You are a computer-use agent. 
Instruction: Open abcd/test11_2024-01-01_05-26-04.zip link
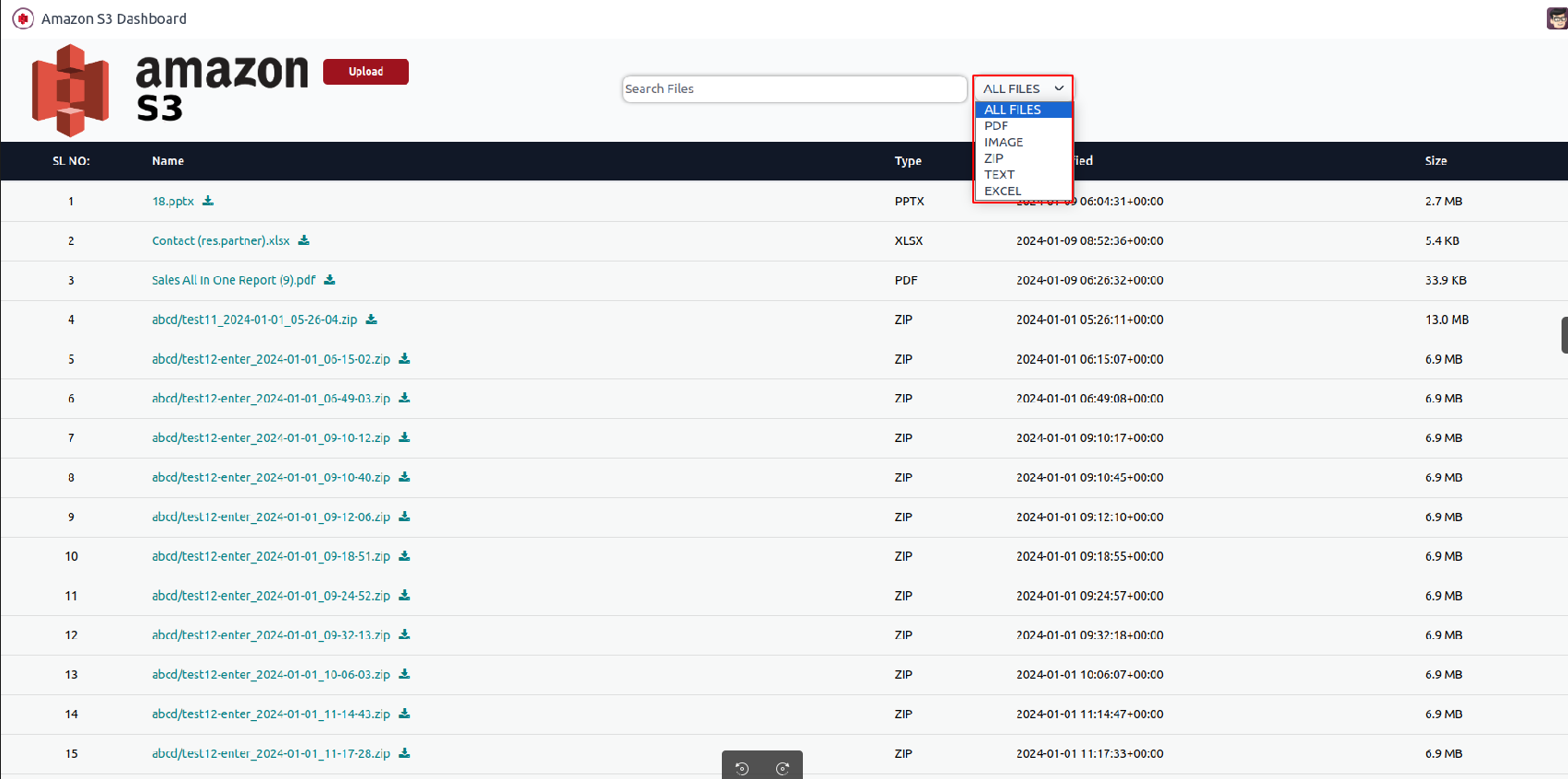pyautogui.click(x=255, y=320)
